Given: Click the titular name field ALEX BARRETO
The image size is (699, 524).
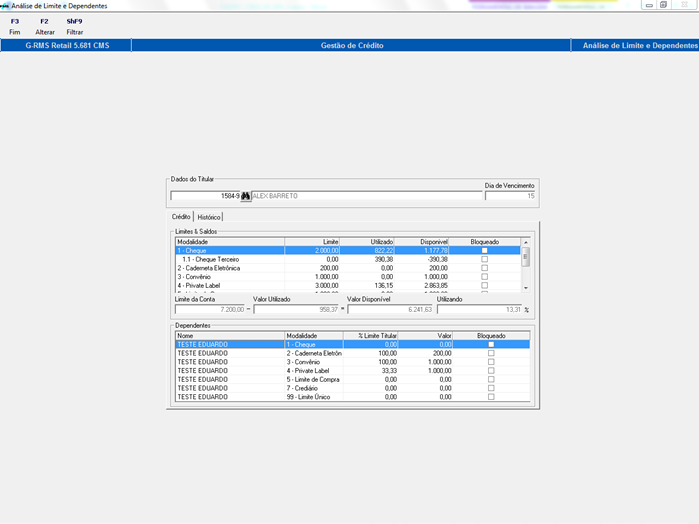Looking at the screenshot, I should pyautogui.click(x=366, y=196).
